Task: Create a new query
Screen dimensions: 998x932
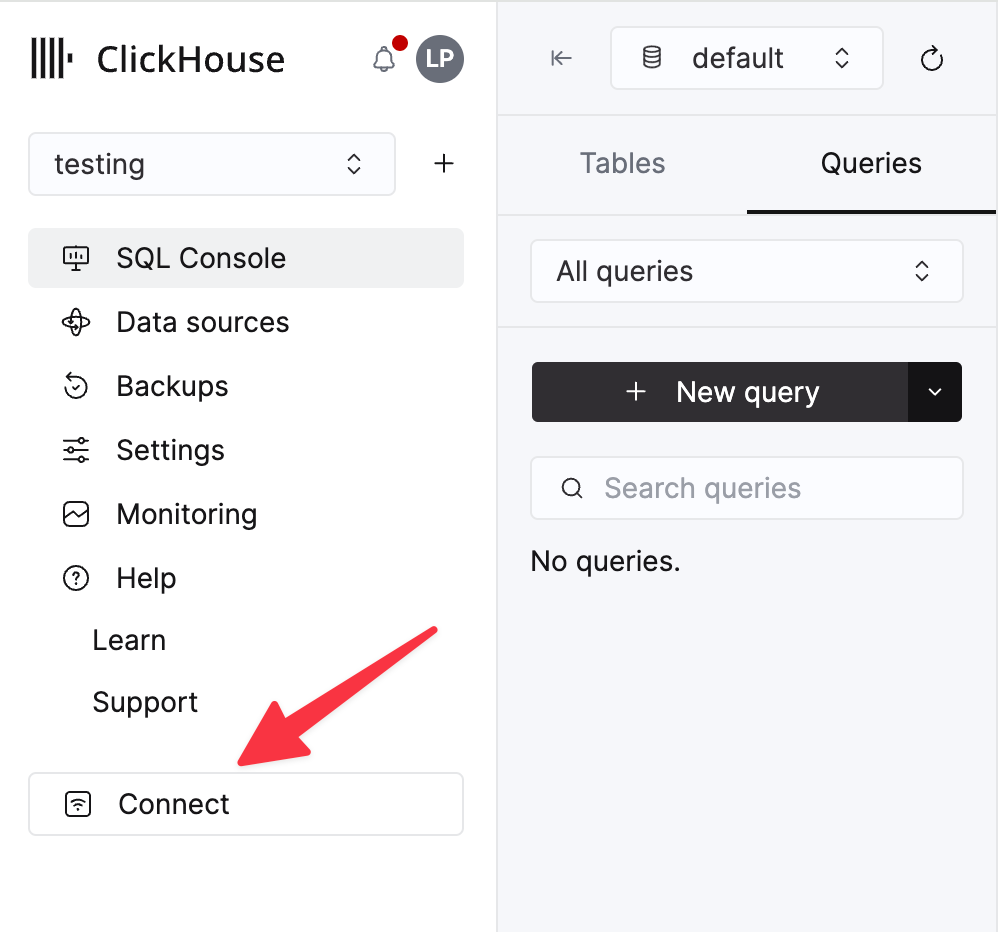Action: [x=730, y=392]
